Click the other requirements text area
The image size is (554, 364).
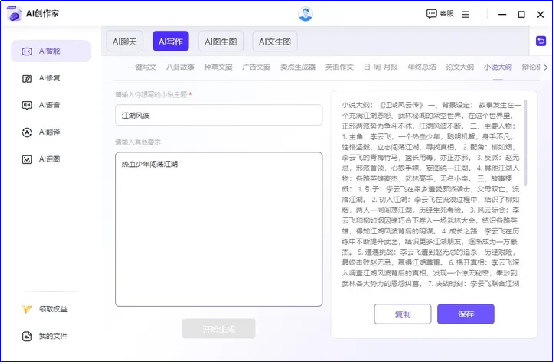point(219,229)
